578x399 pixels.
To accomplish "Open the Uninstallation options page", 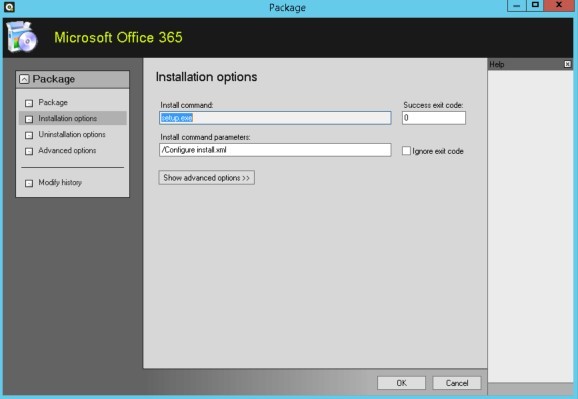I will click(72, 135).
